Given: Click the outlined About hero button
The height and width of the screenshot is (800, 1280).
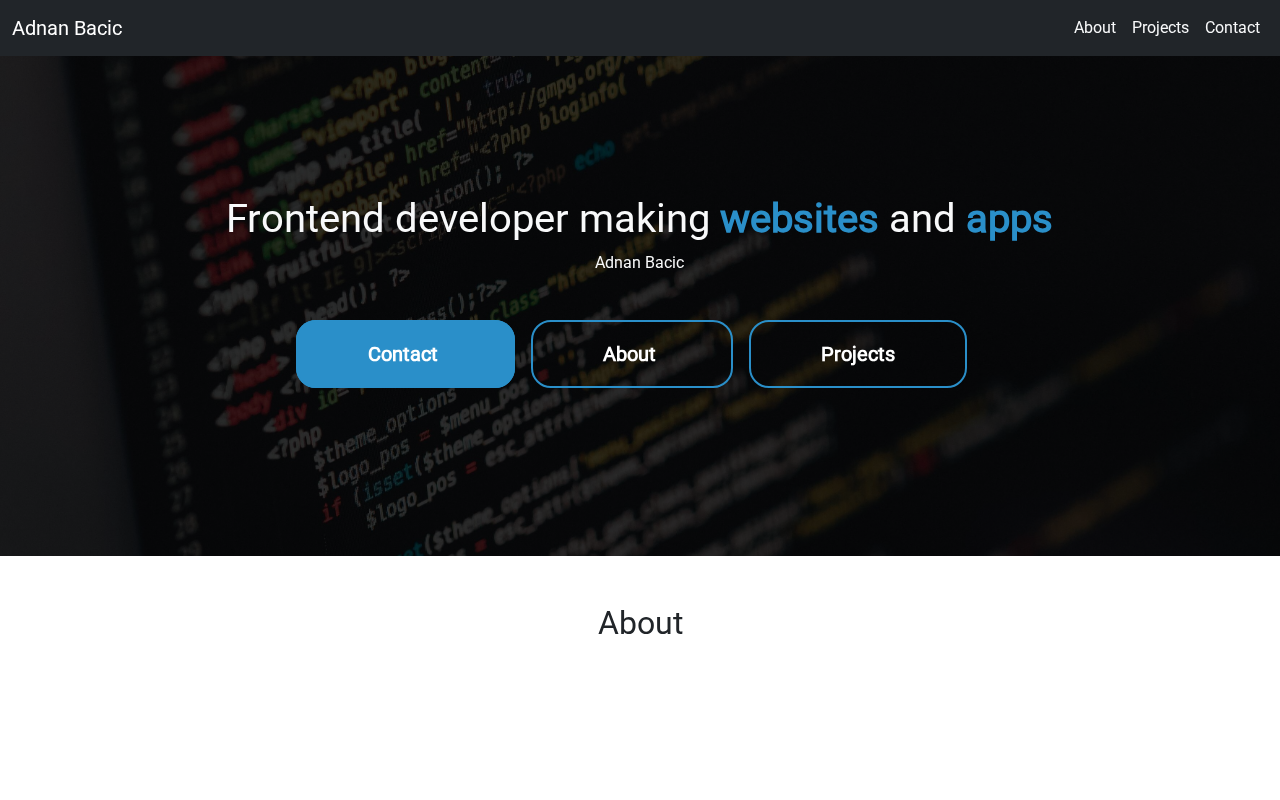Looking at the screenshot, I should click(632, 354).
